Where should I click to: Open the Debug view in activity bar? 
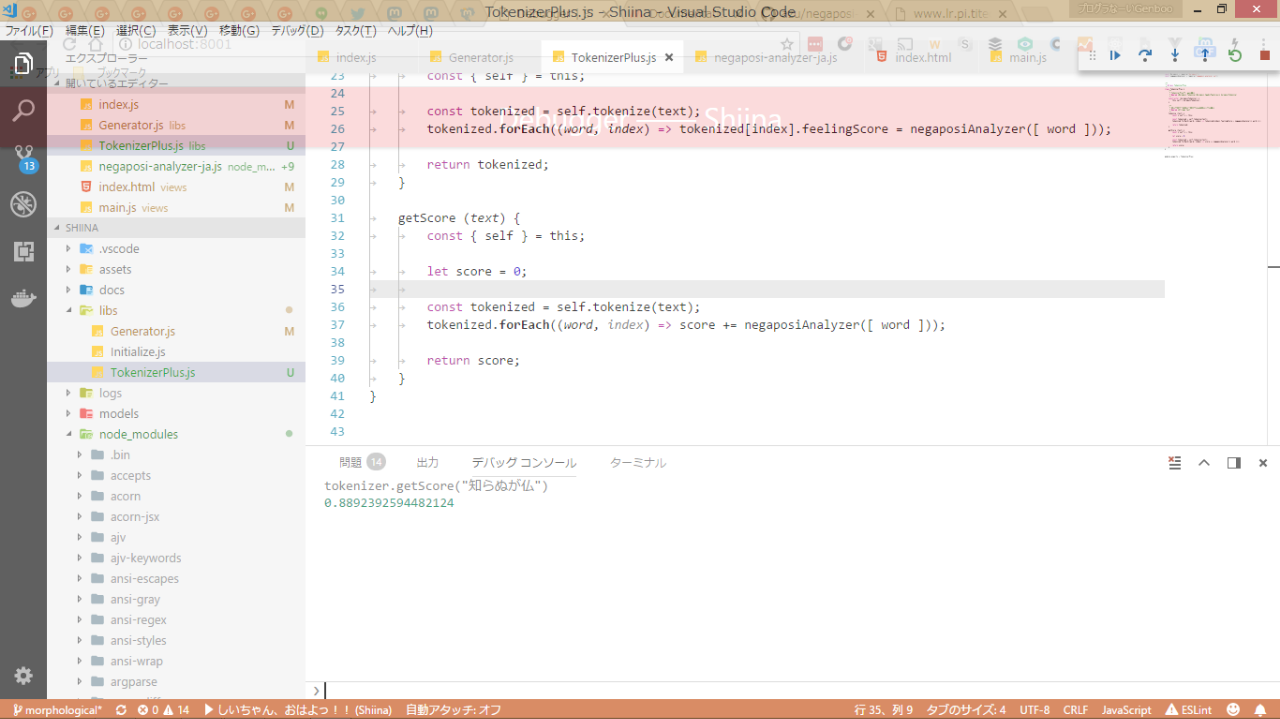click(x=23, y=205)
